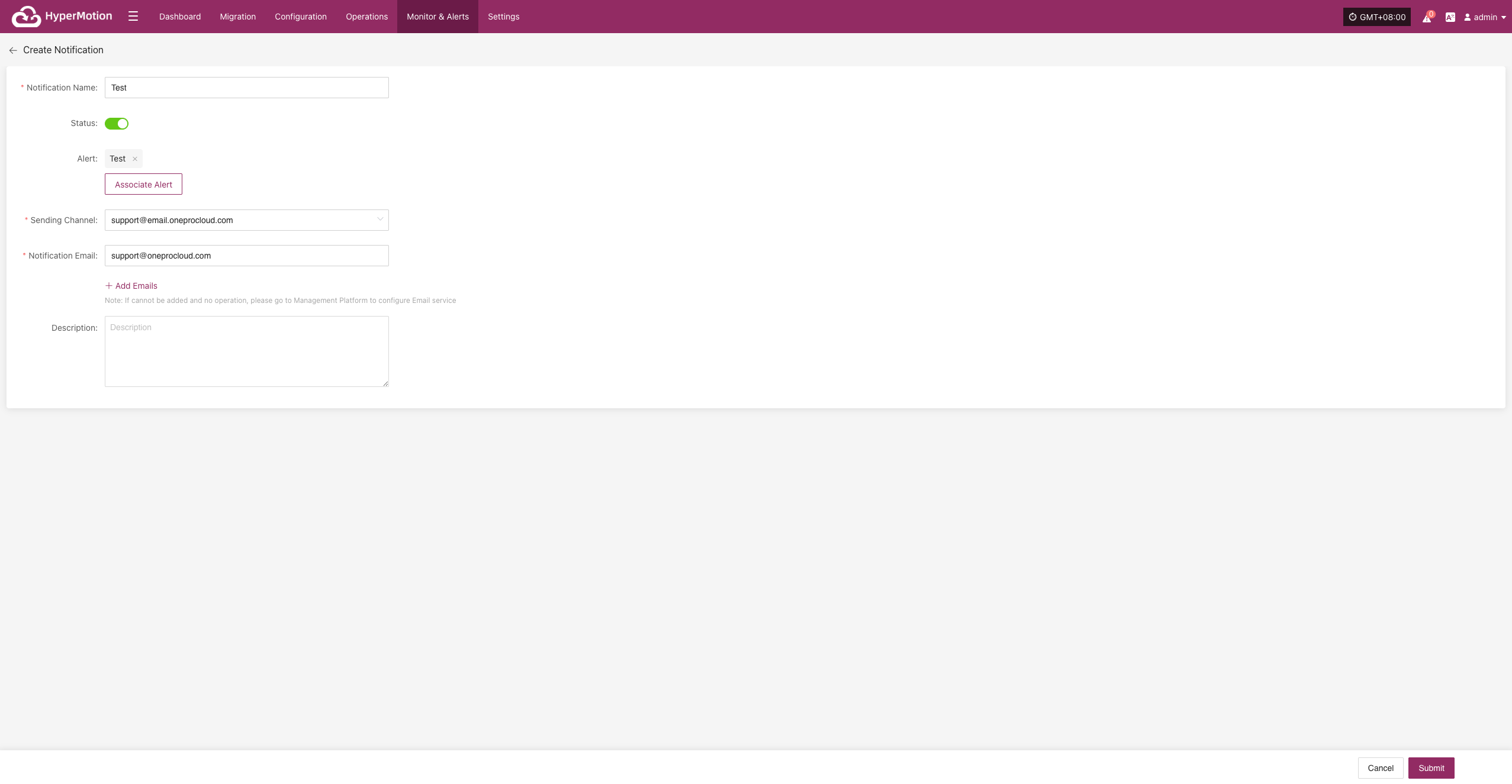Focus the Notification Email input field

click(x=247, y=256)
